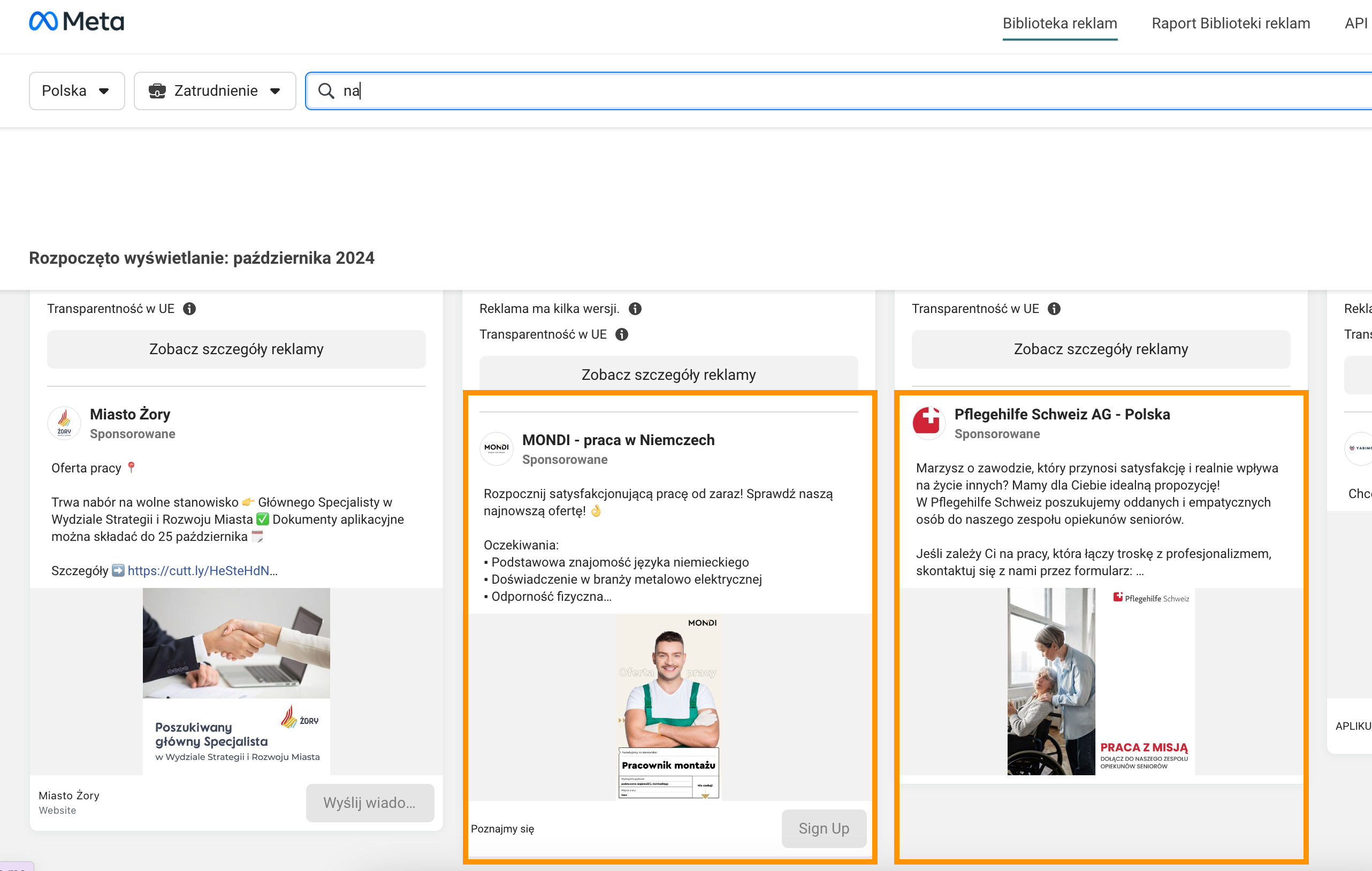The height and width of the screenshot is (871, 1372).
Task: Click the search magnifier icon
Action: coord(326,90)
